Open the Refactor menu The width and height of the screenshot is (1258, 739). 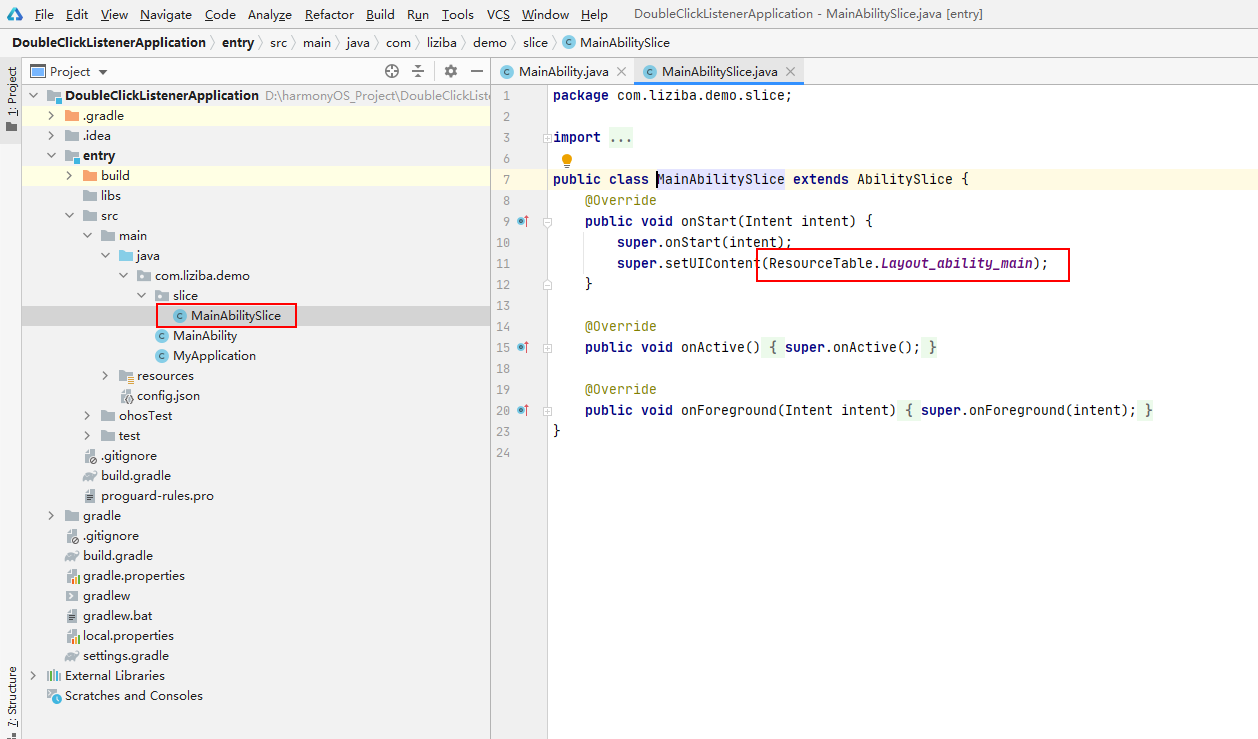click(x=329, y=14)
